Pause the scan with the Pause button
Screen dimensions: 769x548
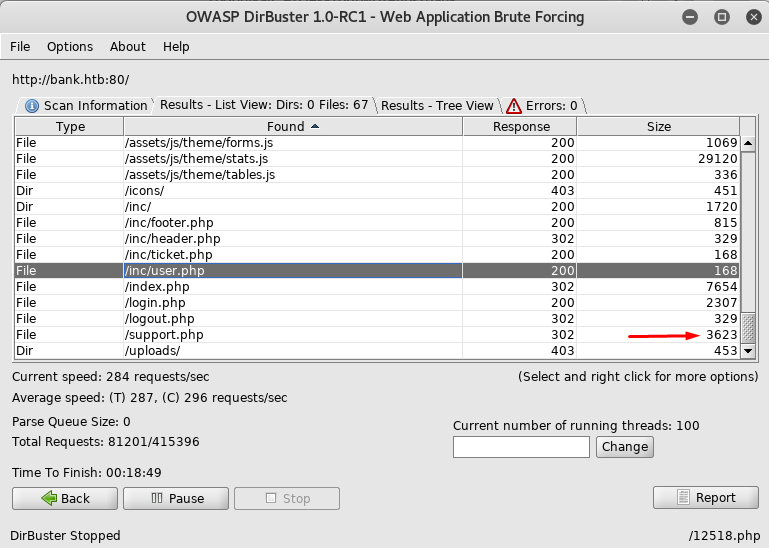[x=176, y=498]
